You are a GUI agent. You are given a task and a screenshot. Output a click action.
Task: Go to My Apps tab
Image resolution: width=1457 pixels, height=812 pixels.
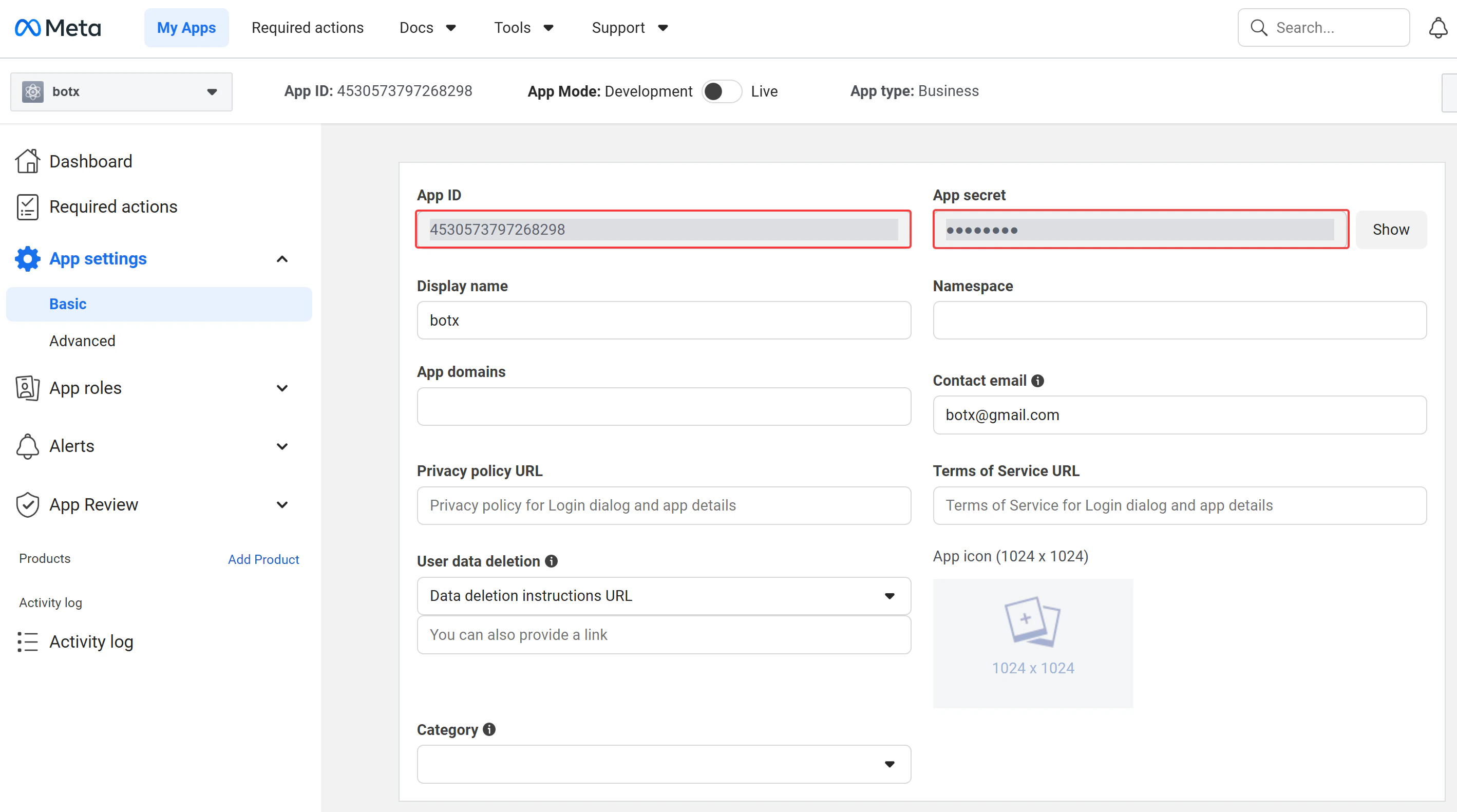coord(186,28)
